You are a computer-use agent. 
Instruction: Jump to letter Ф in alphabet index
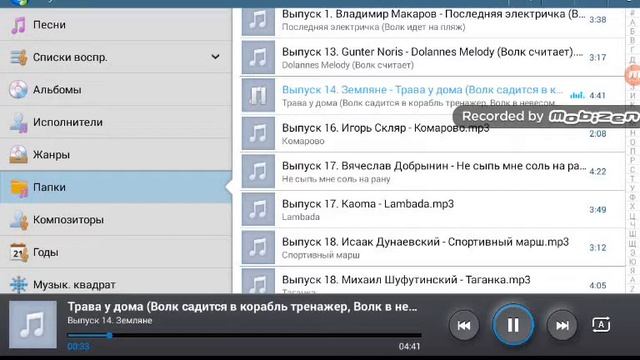pos(632,197)
